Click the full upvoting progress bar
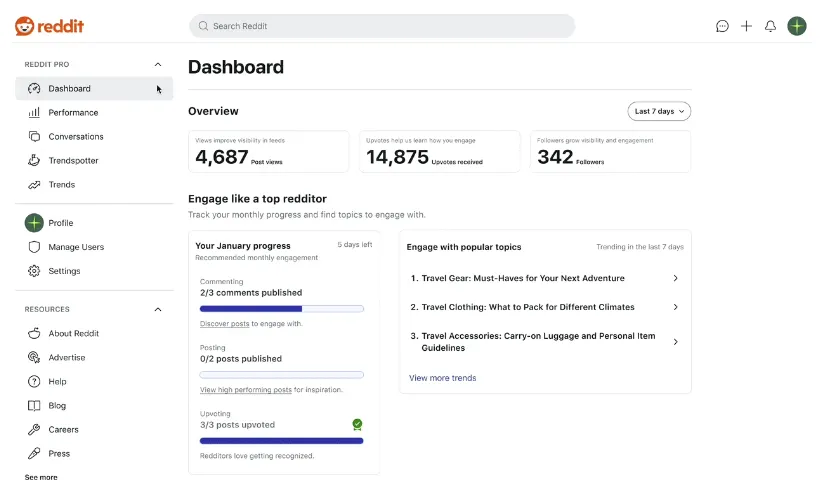This screenshot has height=501, width=821. (282, 441)
